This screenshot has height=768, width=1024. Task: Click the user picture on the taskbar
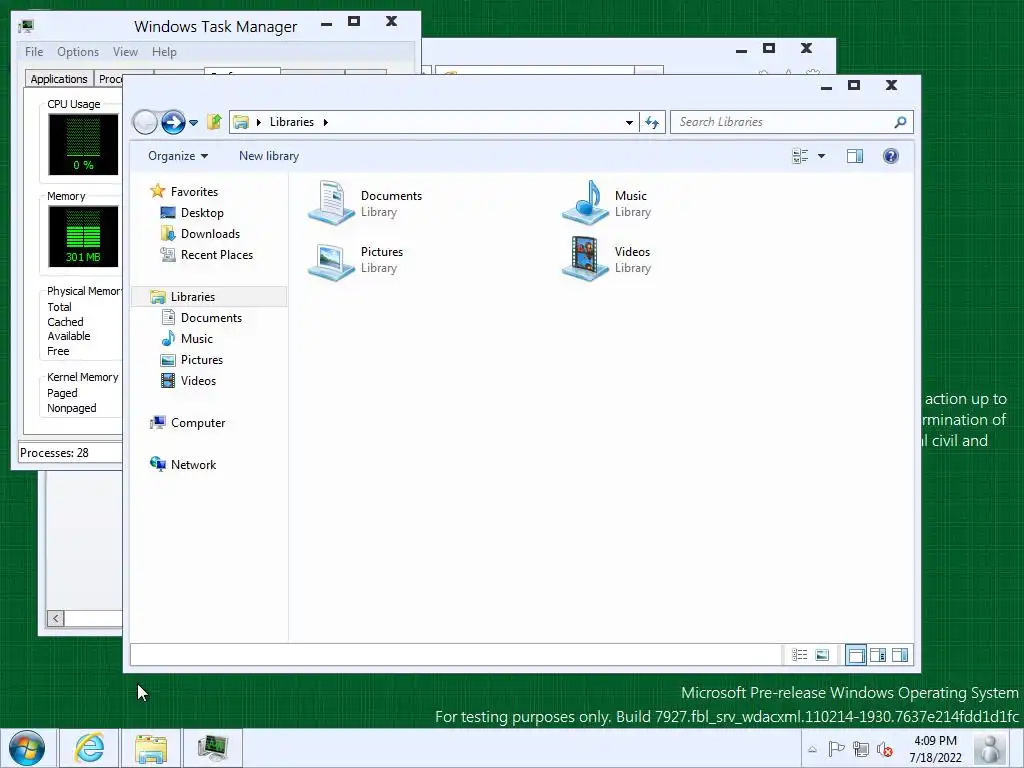coord(990,748)
